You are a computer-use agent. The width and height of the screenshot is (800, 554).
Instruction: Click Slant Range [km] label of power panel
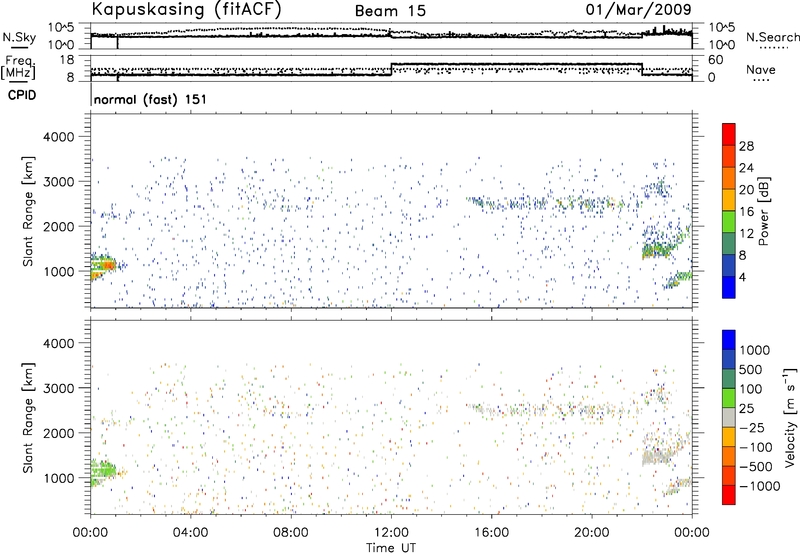[28, 211]
